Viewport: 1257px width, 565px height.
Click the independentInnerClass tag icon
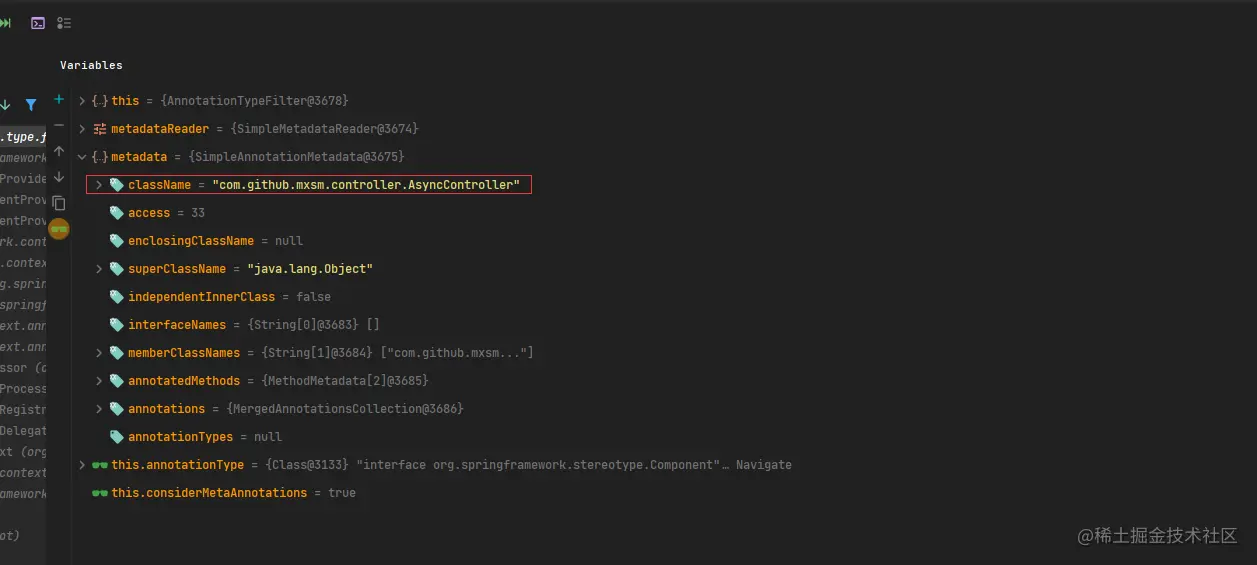(117, 297)
